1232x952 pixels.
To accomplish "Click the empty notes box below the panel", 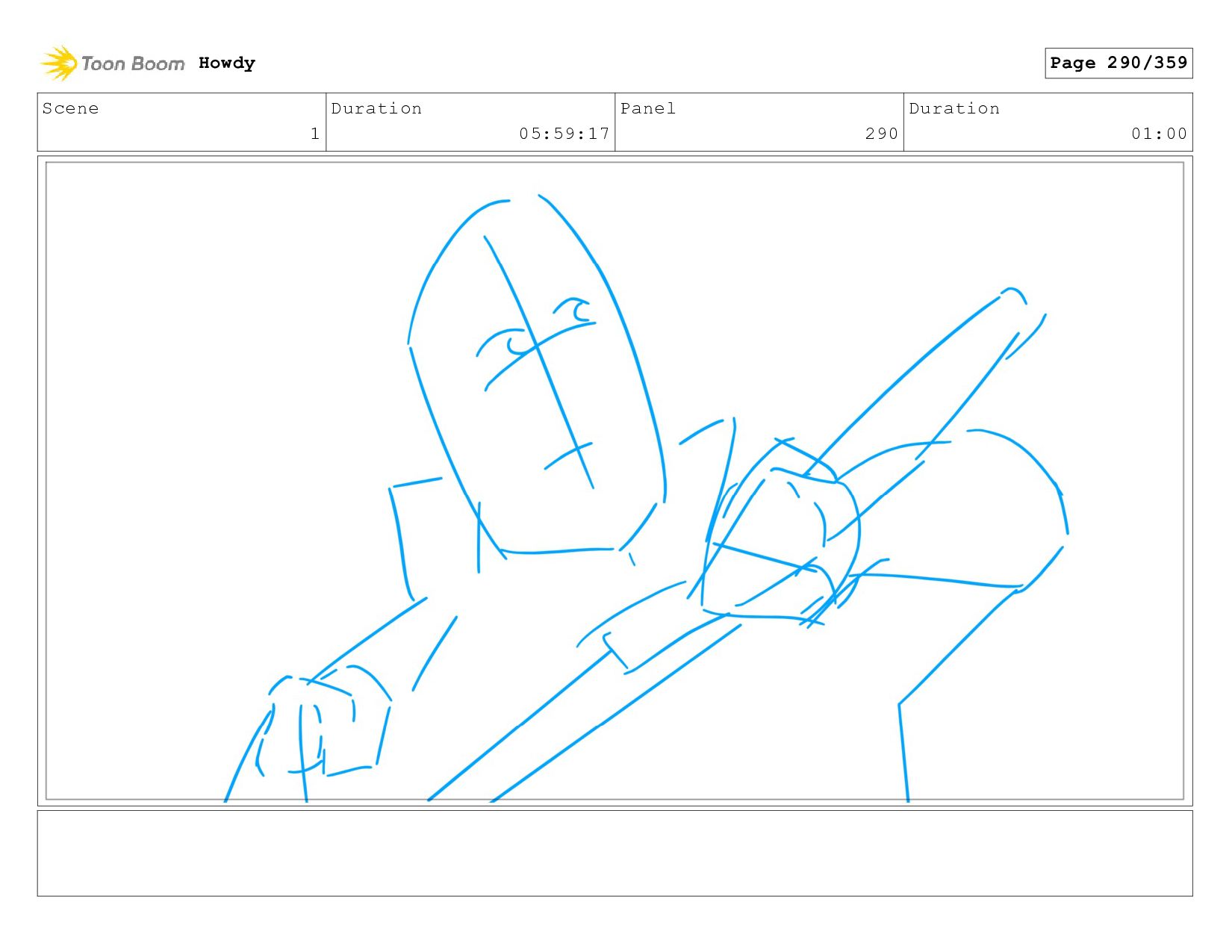I will tap(615, 853).
